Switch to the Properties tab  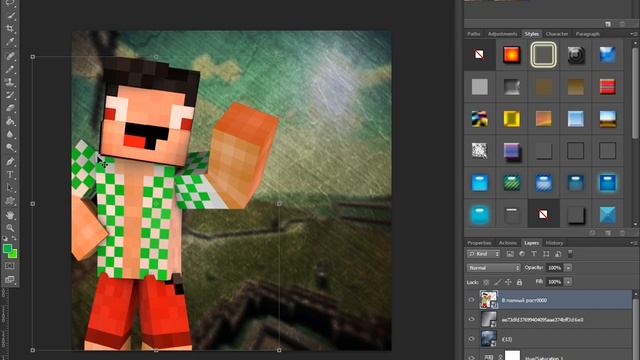pos(479,243)
